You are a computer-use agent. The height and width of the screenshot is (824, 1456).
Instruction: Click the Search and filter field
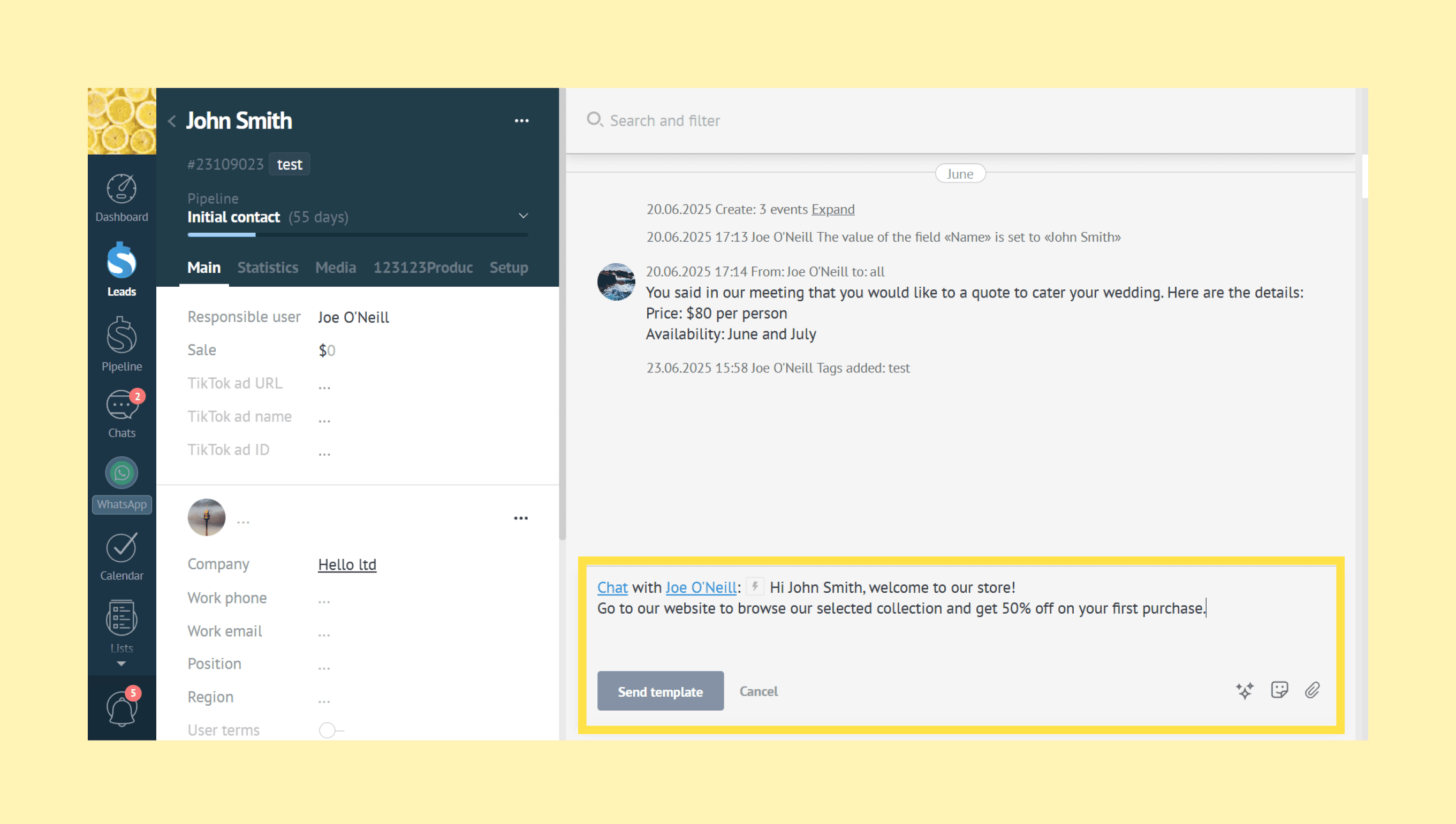665,120
